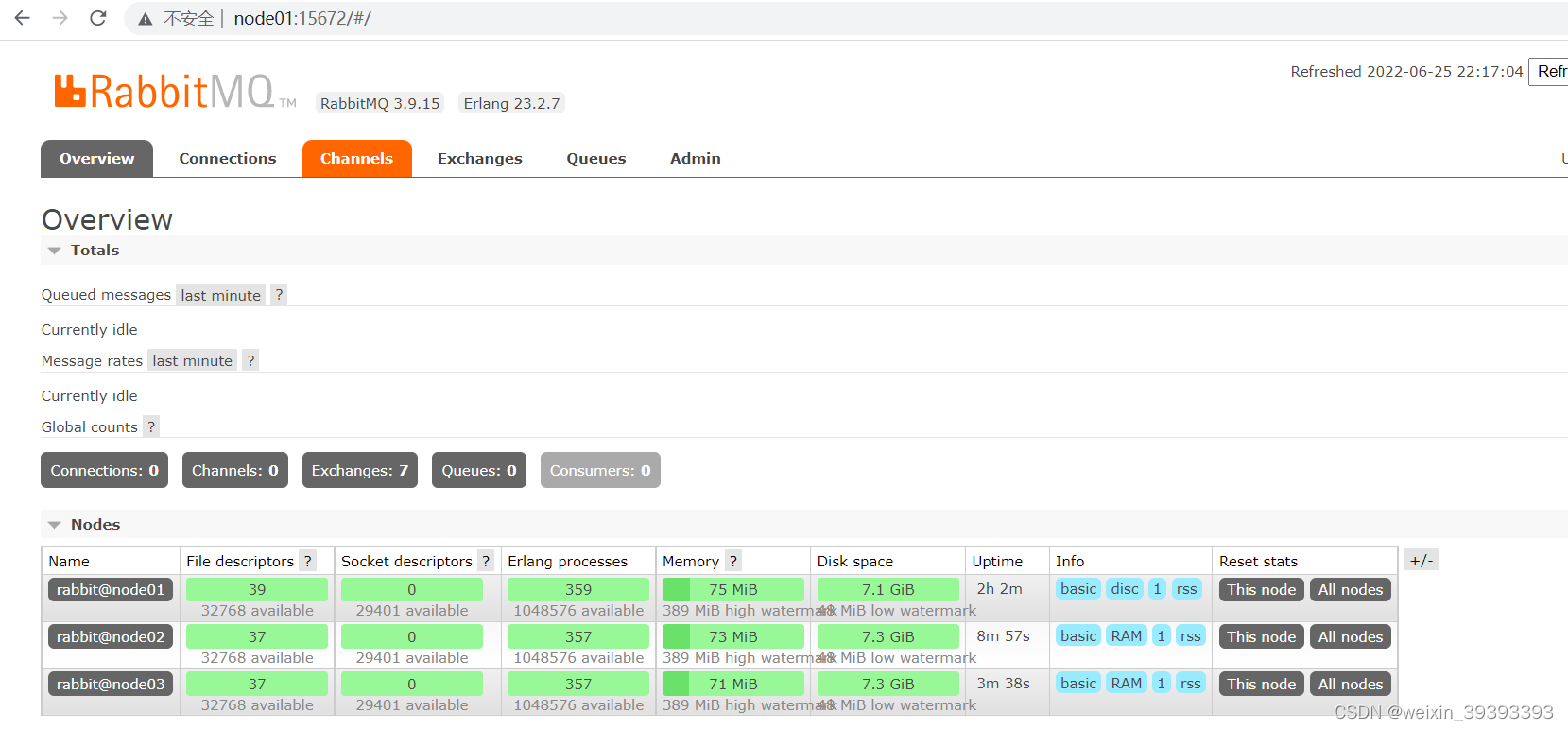1568x730 pixels.
Task: Open help for Socket descriptors column
Action: pos(486,562)
